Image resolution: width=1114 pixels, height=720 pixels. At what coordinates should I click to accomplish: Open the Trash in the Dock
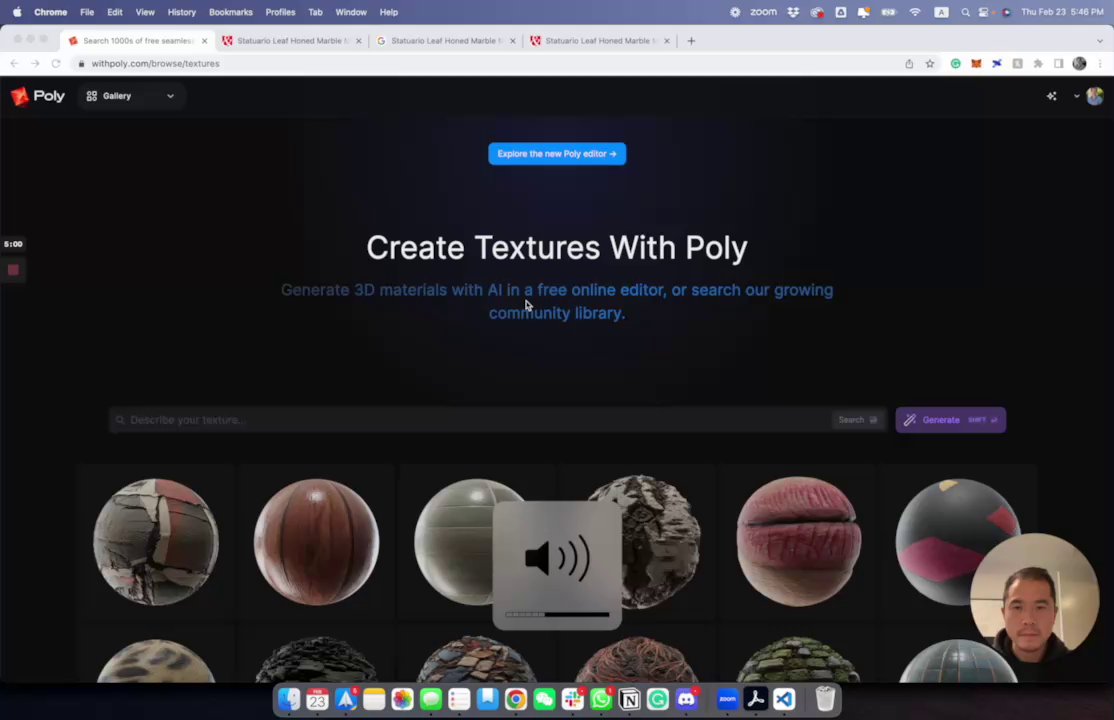pyautogui.click(x=825, y=699)
